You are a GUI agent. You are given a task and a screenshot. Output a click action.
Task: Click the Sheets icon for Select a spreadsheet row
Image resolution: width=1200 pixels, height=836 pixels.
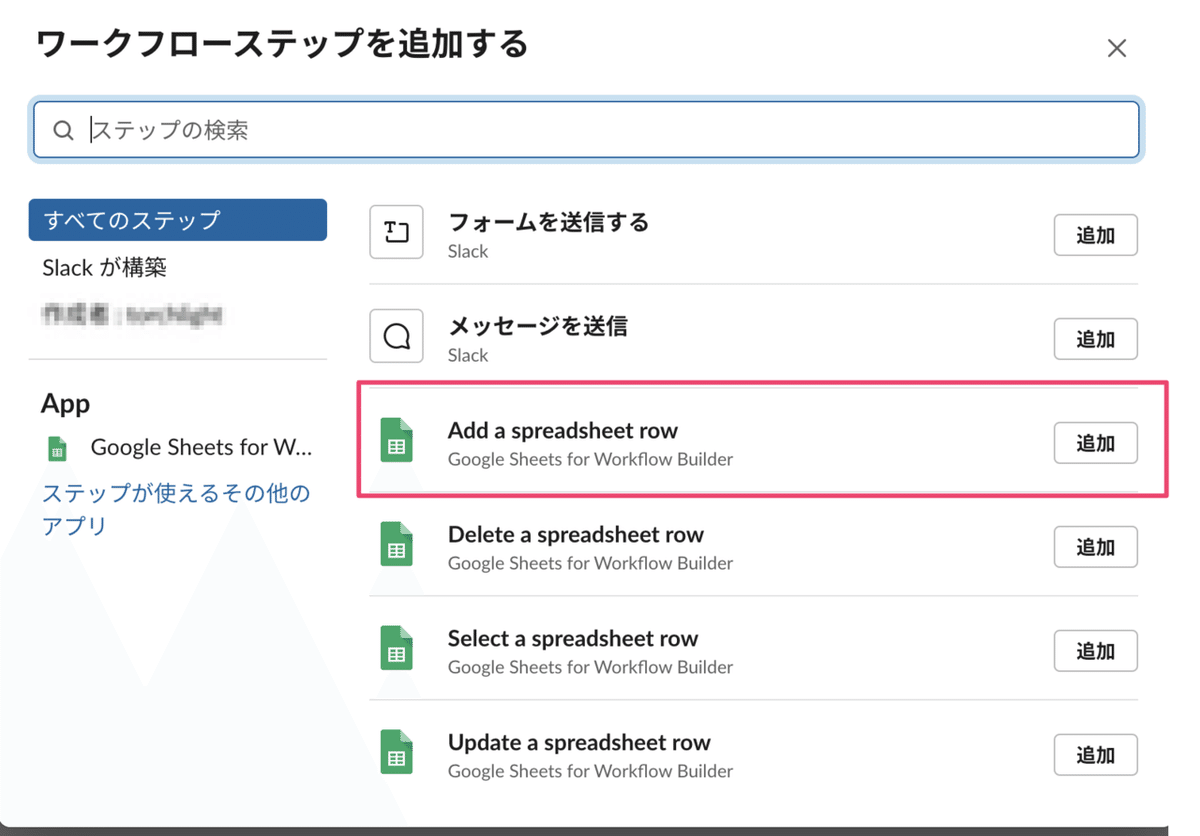396,649
